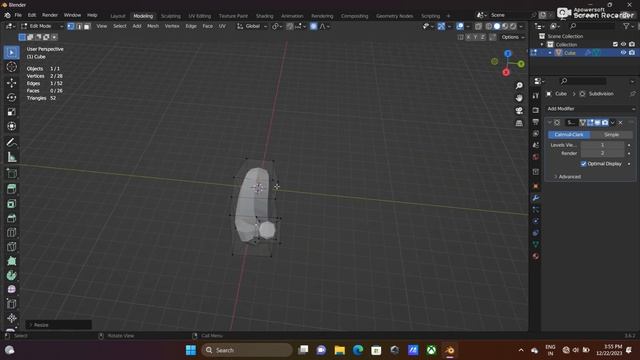Select the Rotate tool
640x360 pixels.
coord(11,97)
